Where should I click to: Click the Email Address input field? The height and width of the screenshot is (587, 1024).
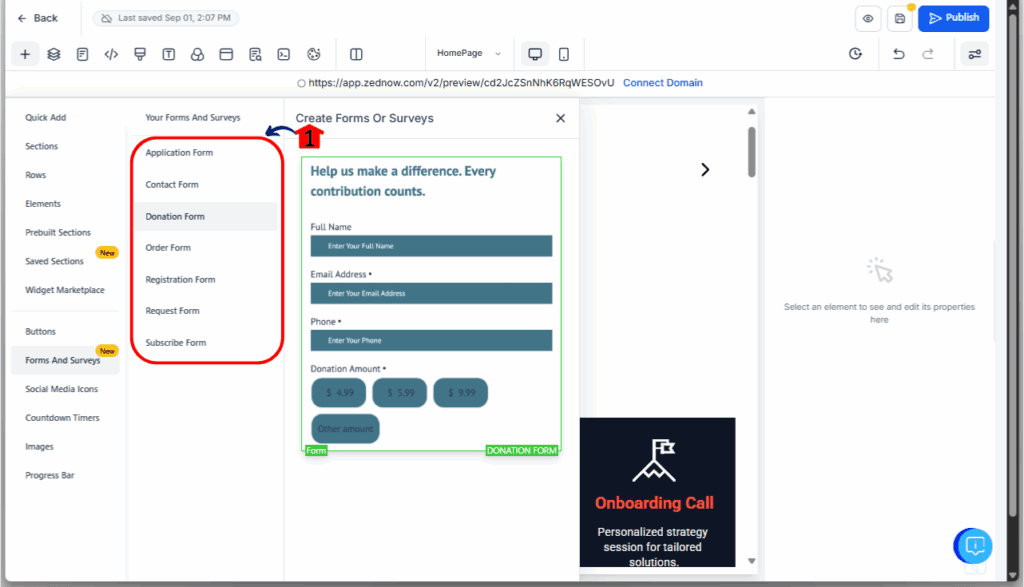(x=431, y=293)
